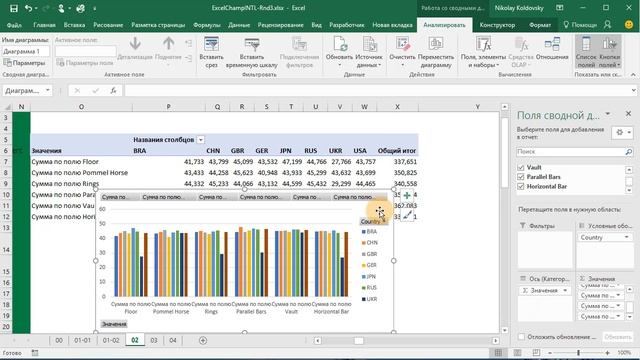Click the Значения field button on chart

pos(114,324)
